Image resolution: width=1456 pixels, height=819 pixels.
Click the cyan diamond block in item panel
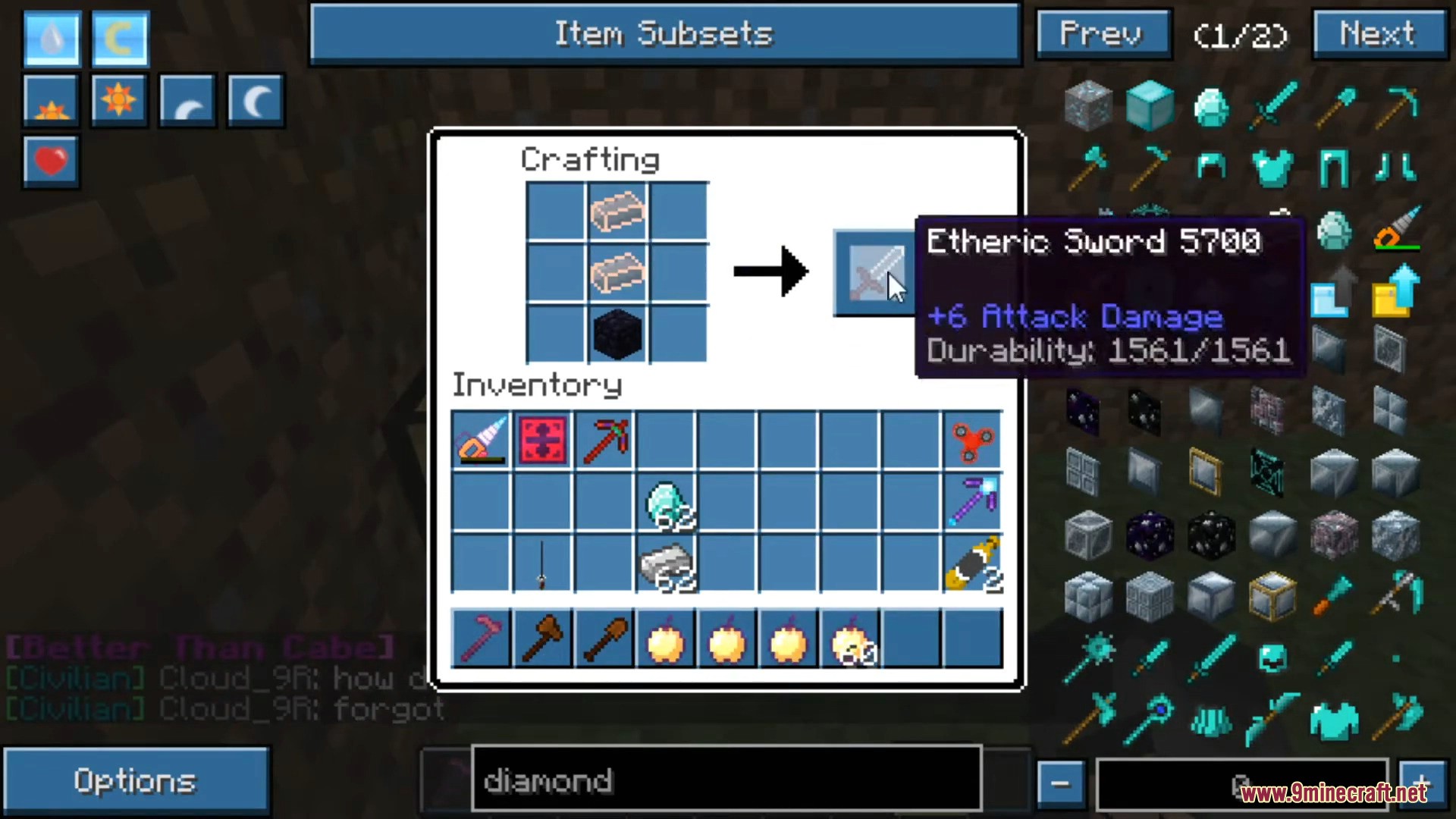click(1148, 99)
